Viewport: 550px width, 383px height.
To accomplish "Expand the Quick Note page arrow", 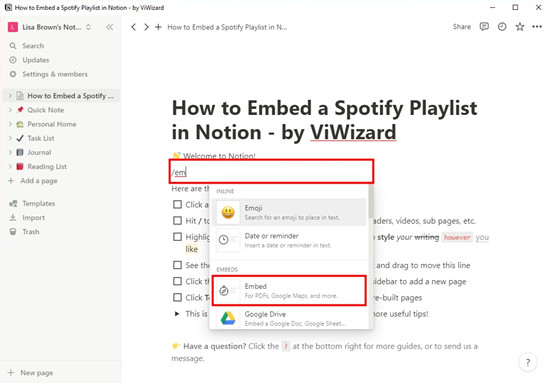I will pyautogui.click(x=10, y=110).
